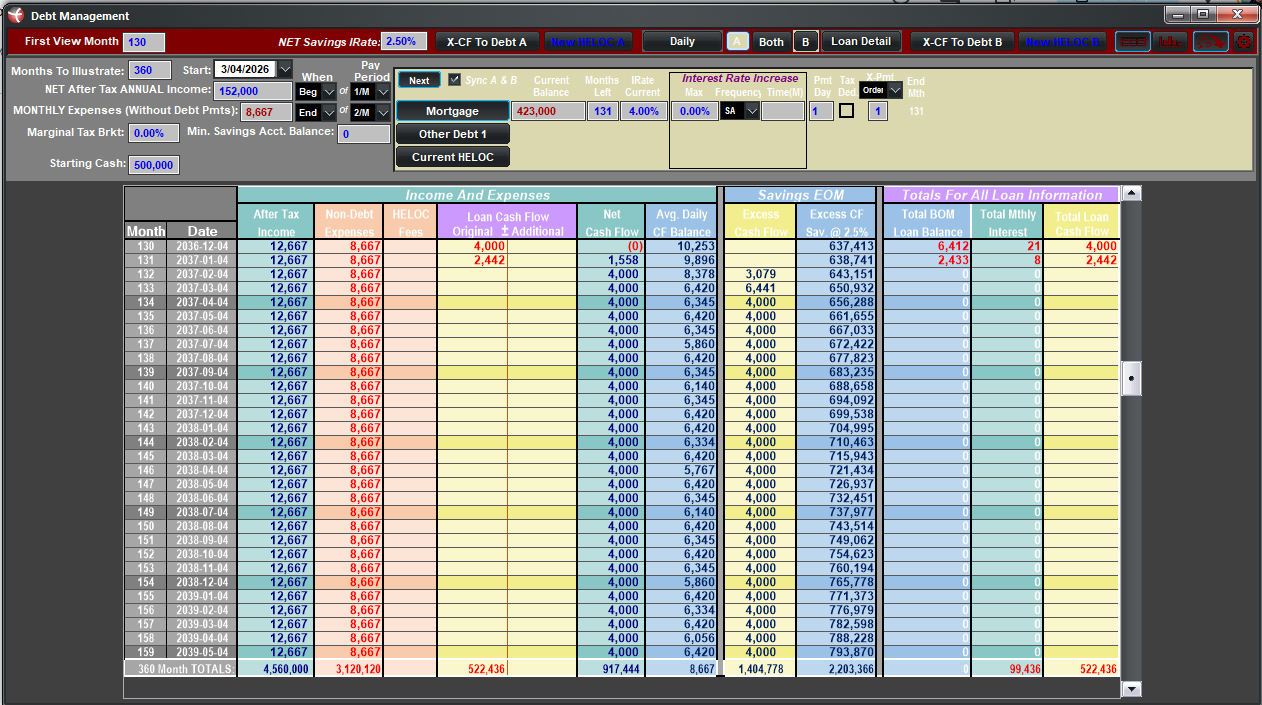Click Total Mthly Interest total 99,436
This screenshot has height=705, width=1262.
[x=1007, y=669]
